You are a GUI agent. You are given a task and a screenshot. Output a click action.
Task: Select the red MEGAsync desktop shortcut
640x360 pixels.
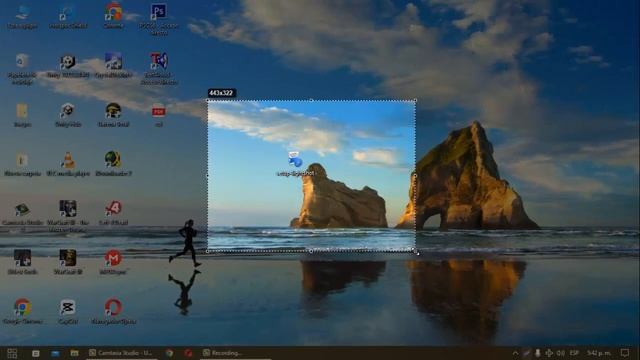pyautogui.click(x=113, y=262)
